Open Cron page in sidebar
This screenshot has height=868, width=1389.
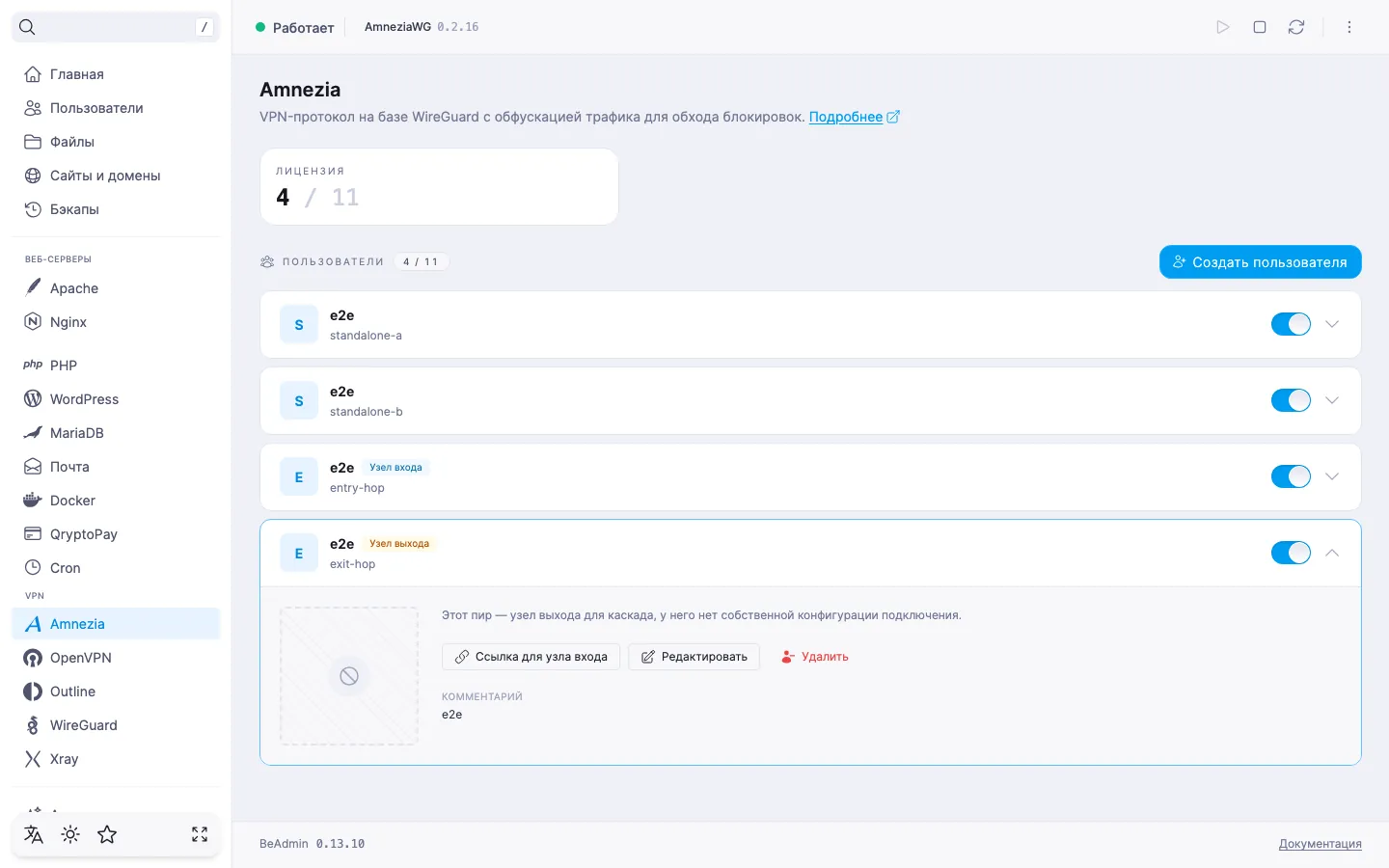[116, 568]
